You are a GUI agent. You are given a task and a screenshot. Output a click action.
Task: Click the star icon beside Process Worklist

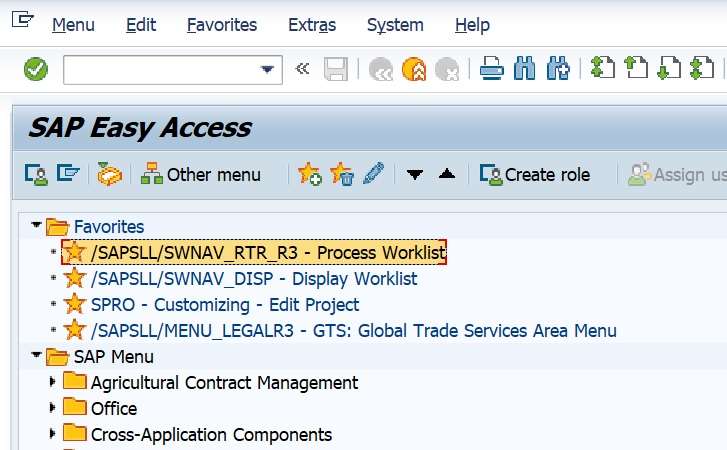pos(75,252)
